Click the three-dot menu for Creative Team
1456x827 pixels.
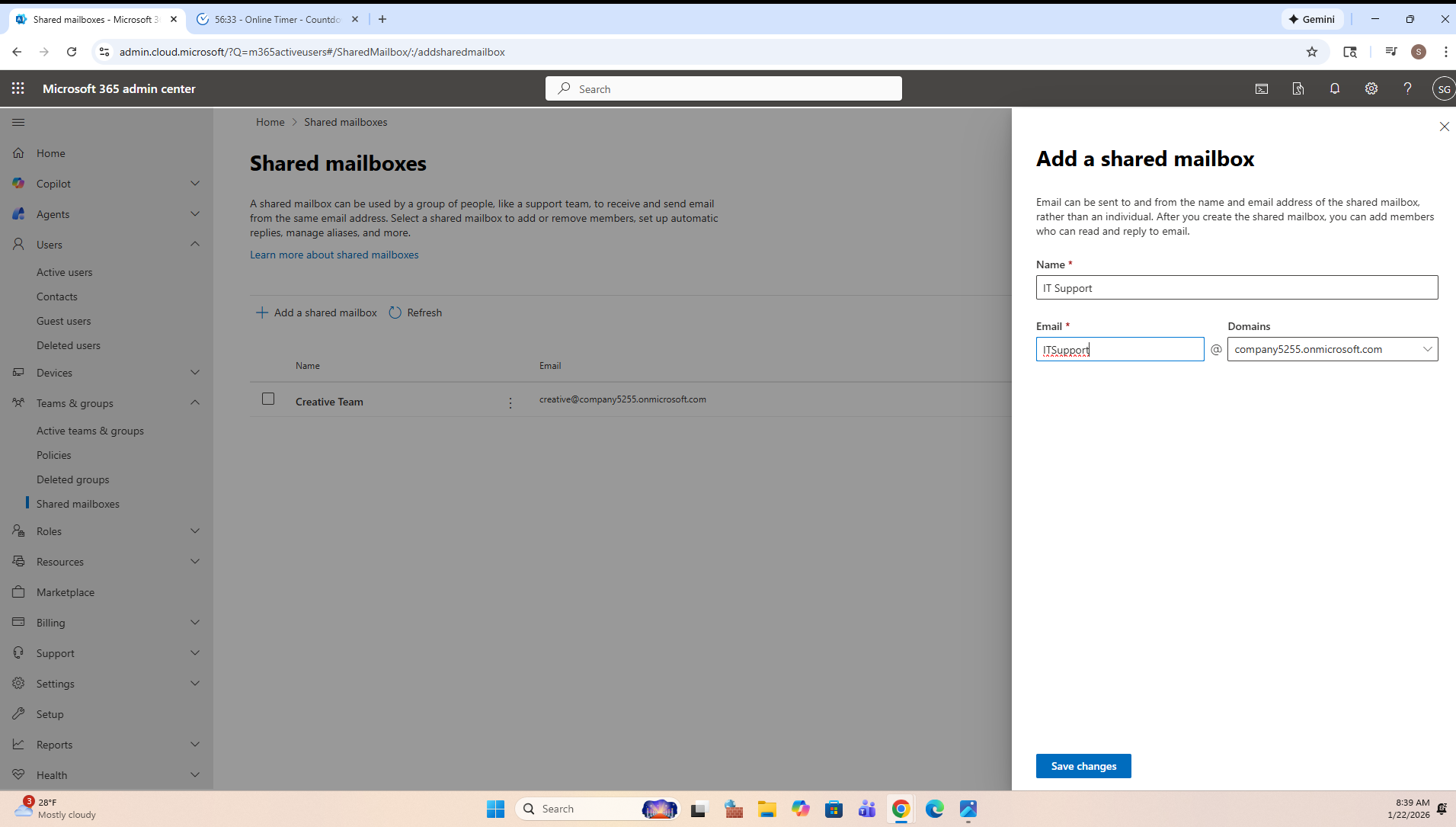510,402
